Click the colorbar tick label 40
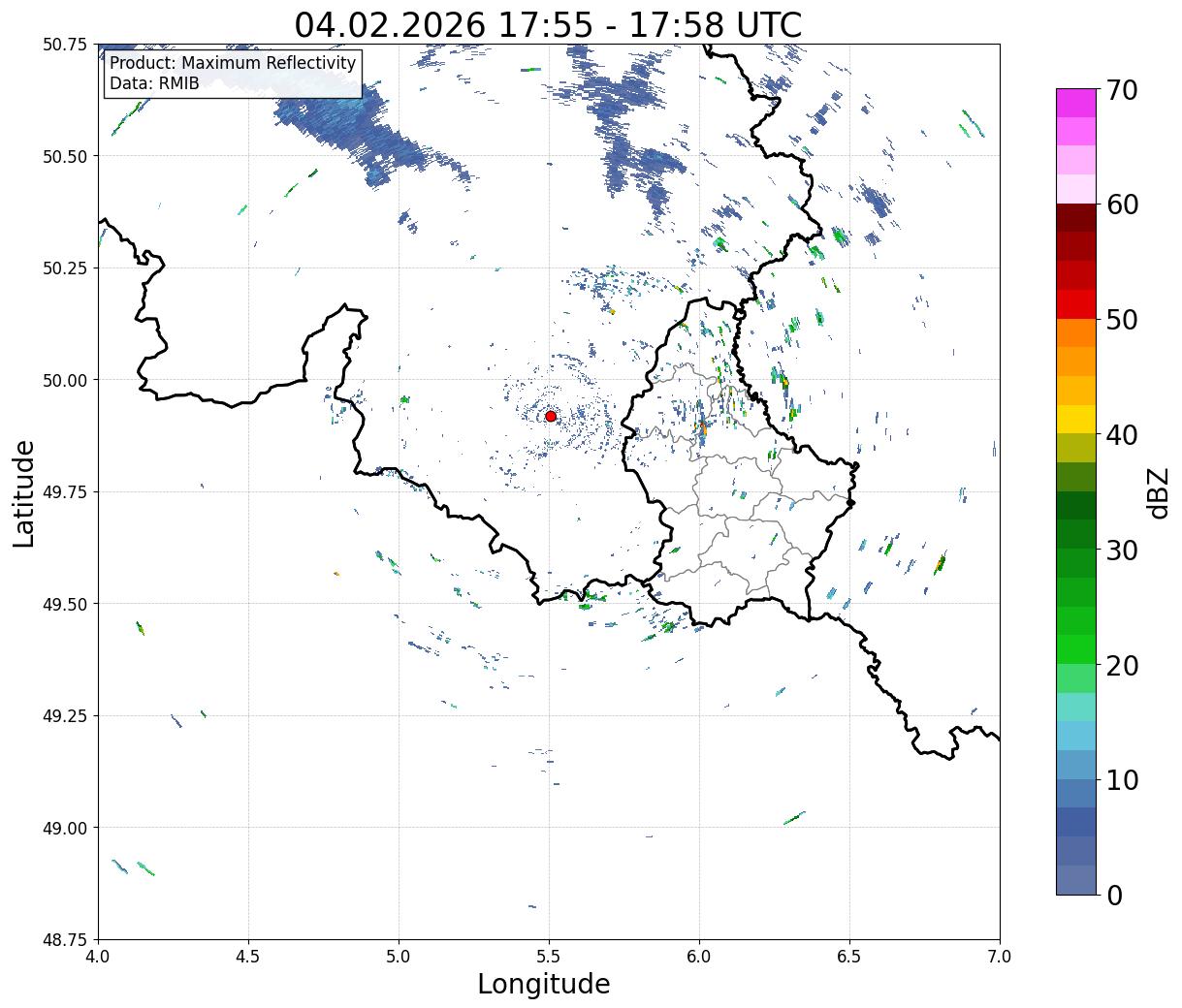 click(1124, 434)
